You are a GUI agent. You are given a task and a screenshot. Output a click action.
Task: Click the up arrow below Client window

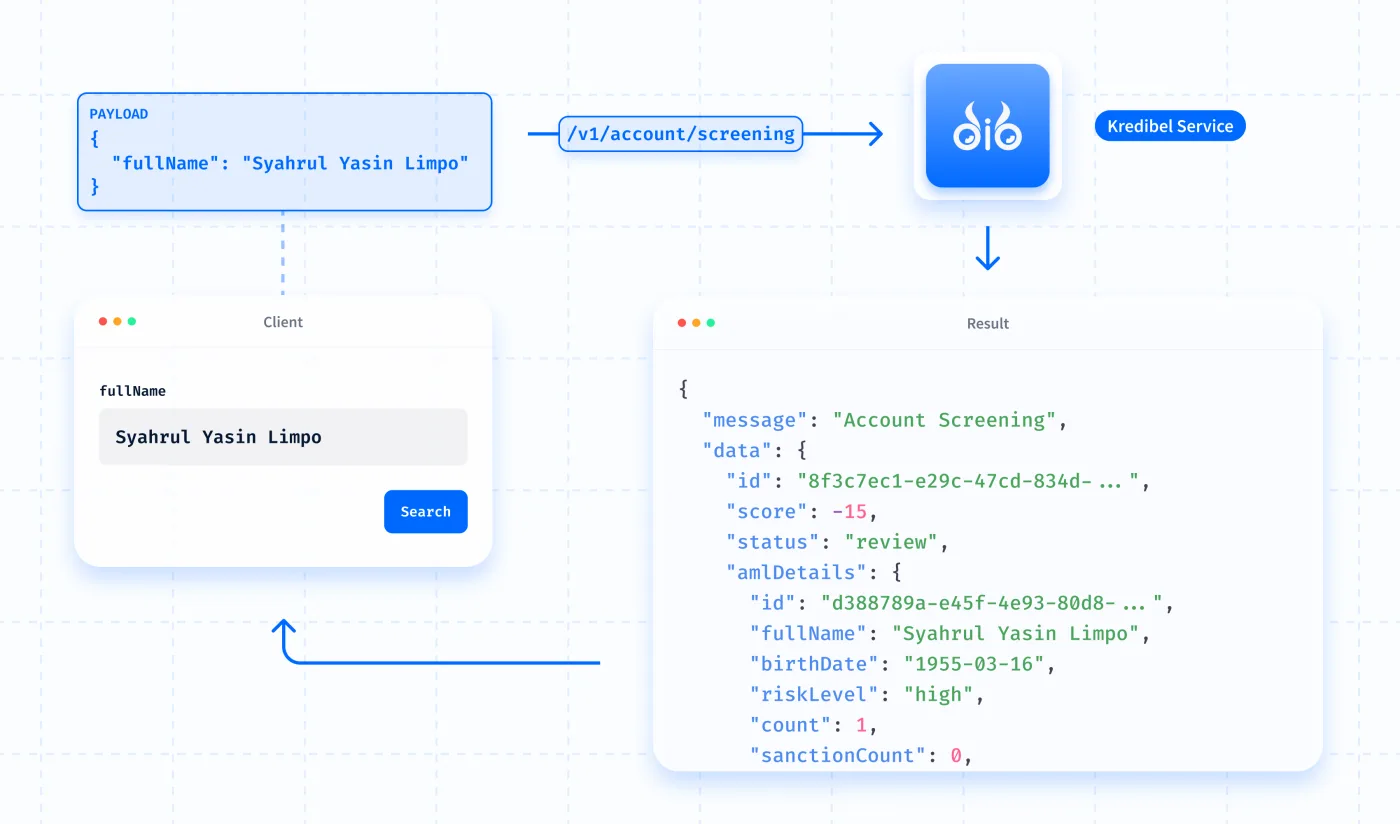pos(285,633)
